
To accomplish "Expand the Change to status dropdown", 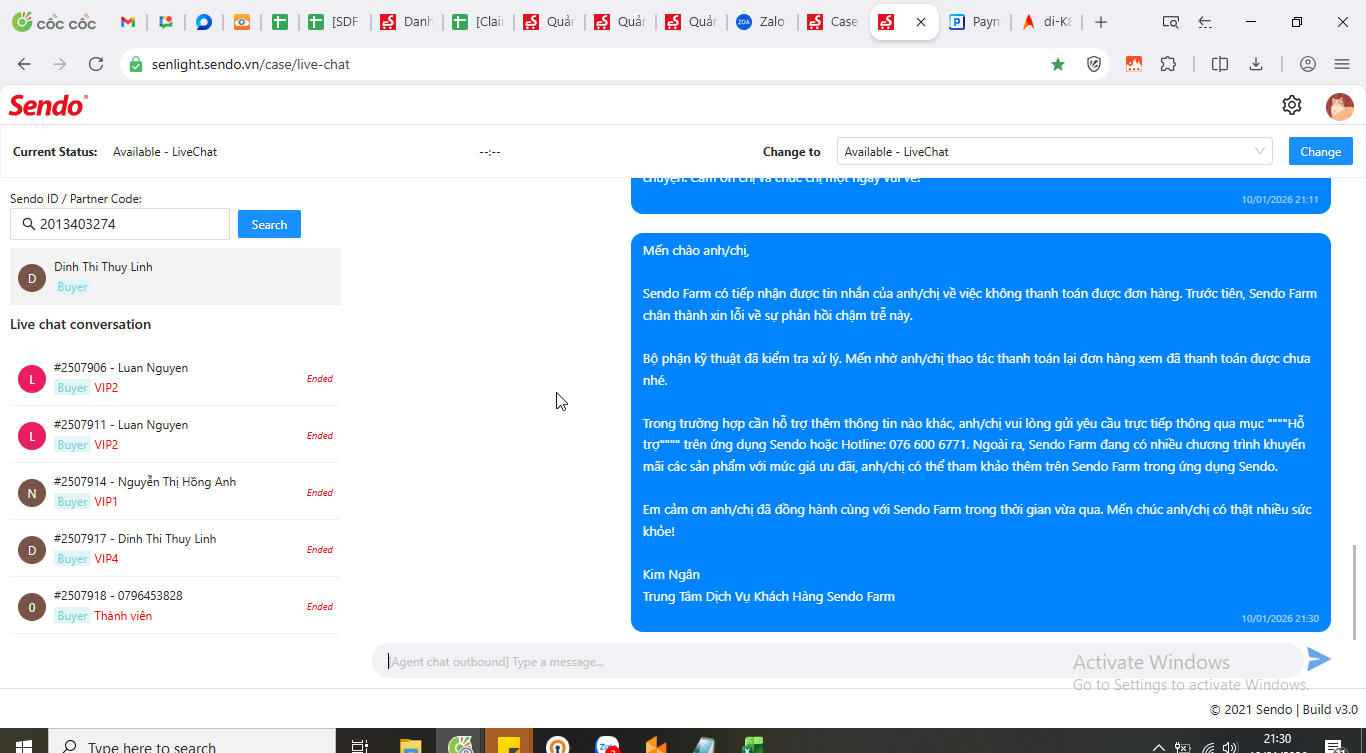I will click(x=1054, y=151).
